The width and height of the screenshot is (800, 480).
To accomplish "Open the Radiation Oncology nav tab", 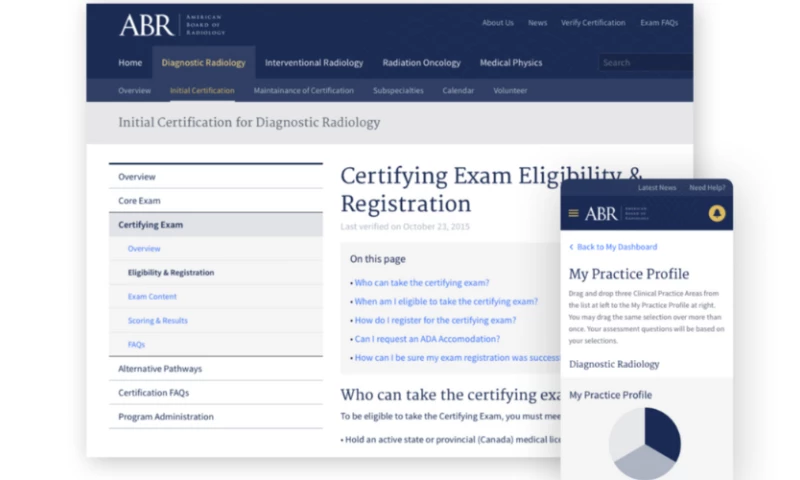I will click(x=421, y=63).
